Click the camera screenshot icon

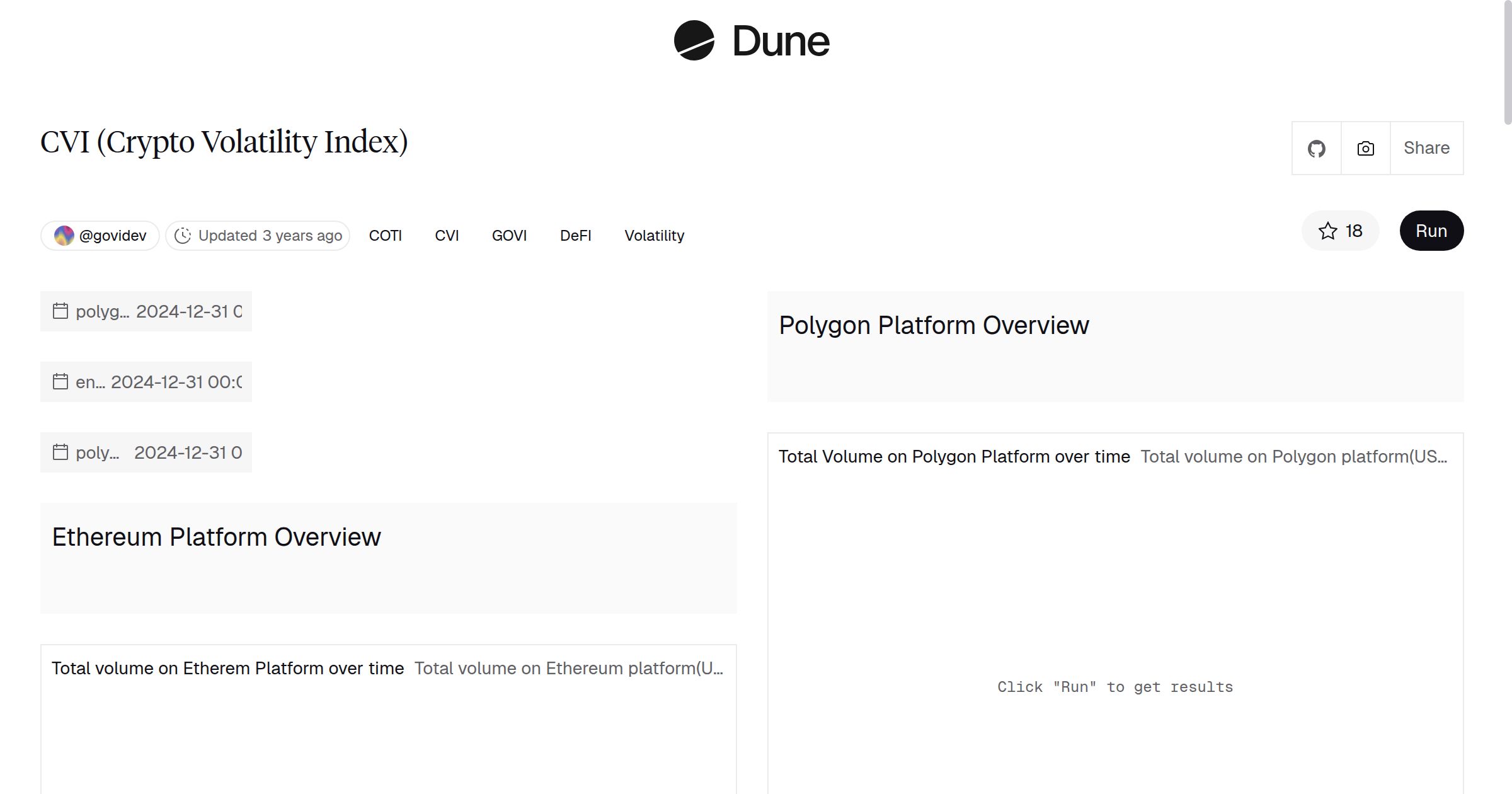1365,149
